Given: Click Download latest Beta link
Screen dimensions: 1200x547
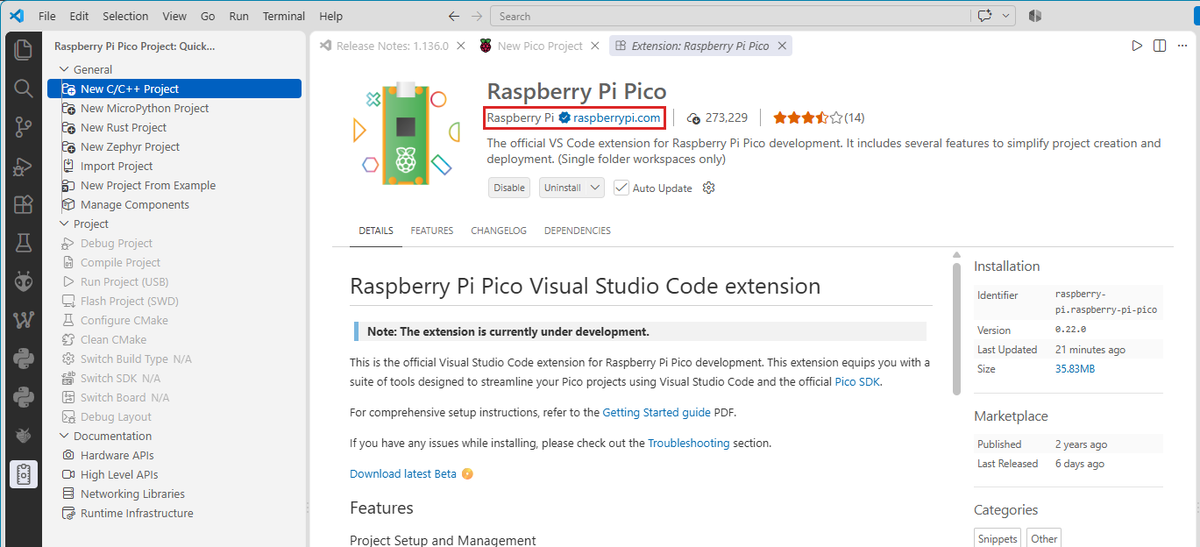Looking at the screenshot, I should coord(403,474).
